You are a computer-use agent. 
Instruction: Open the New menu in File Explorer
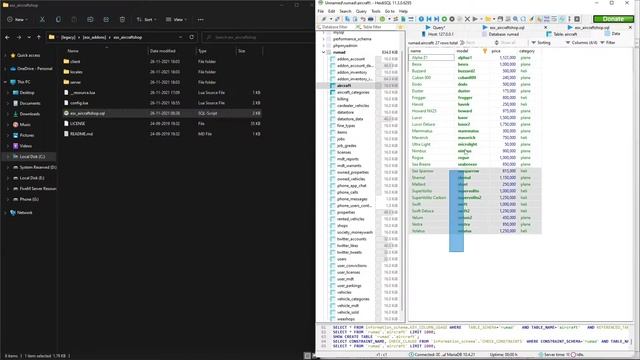tap(18, 20)
